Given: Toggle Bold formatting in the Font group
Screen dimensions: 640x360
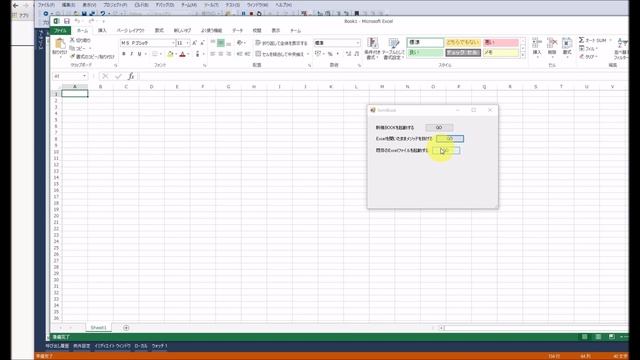Looking at the screenshot, I should (x=124, y=54).
